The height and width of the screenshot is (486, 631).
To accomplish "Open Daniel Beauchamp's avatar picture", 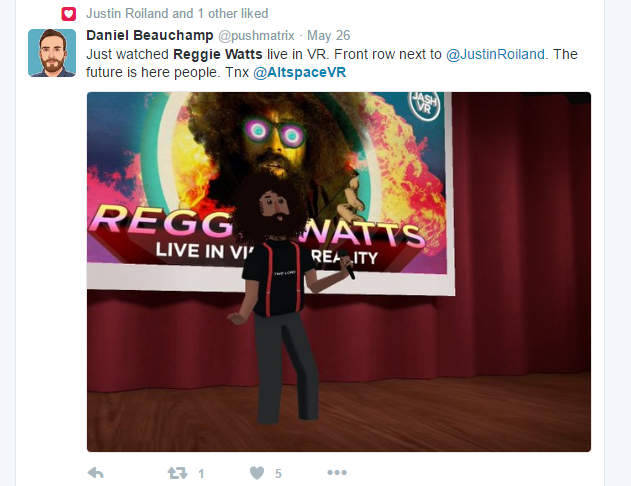I will point(52,53).
